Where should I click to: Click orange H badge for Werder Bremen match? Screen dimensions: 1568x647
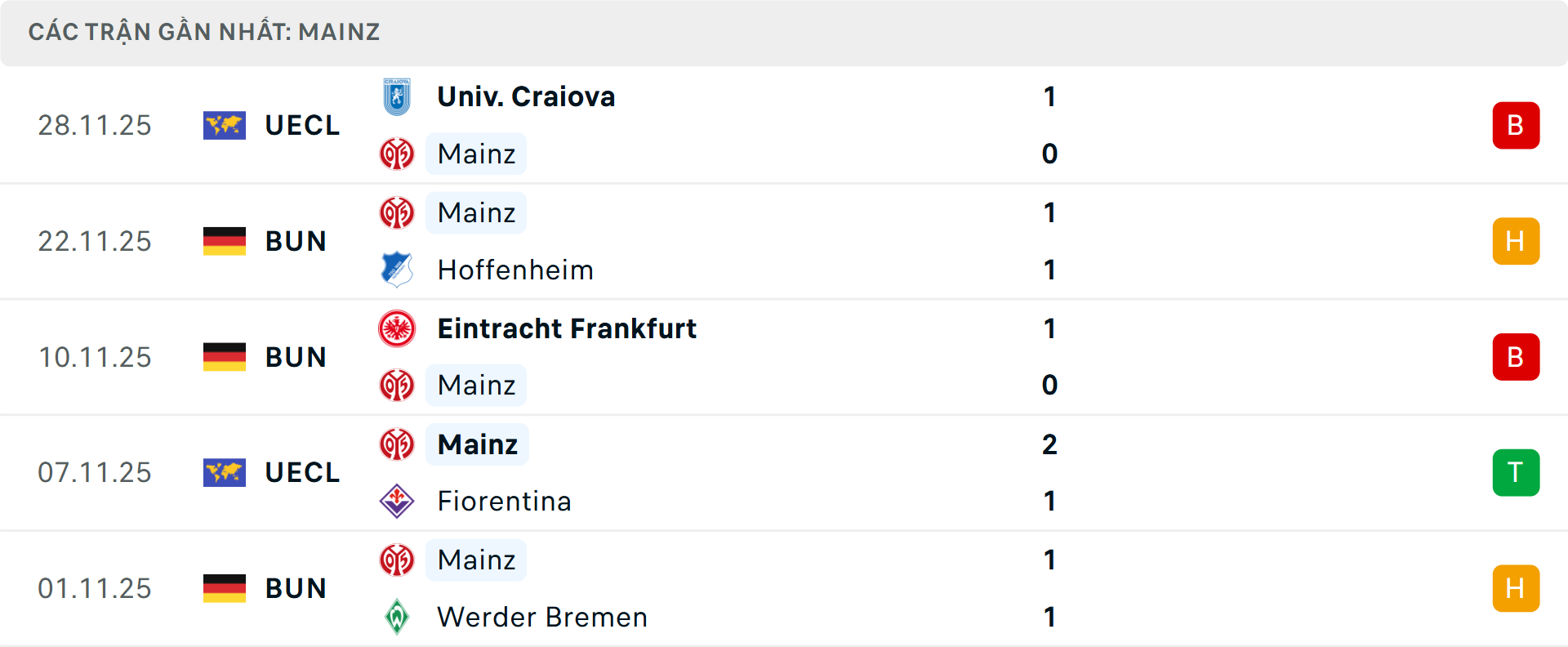[1515, 588]
